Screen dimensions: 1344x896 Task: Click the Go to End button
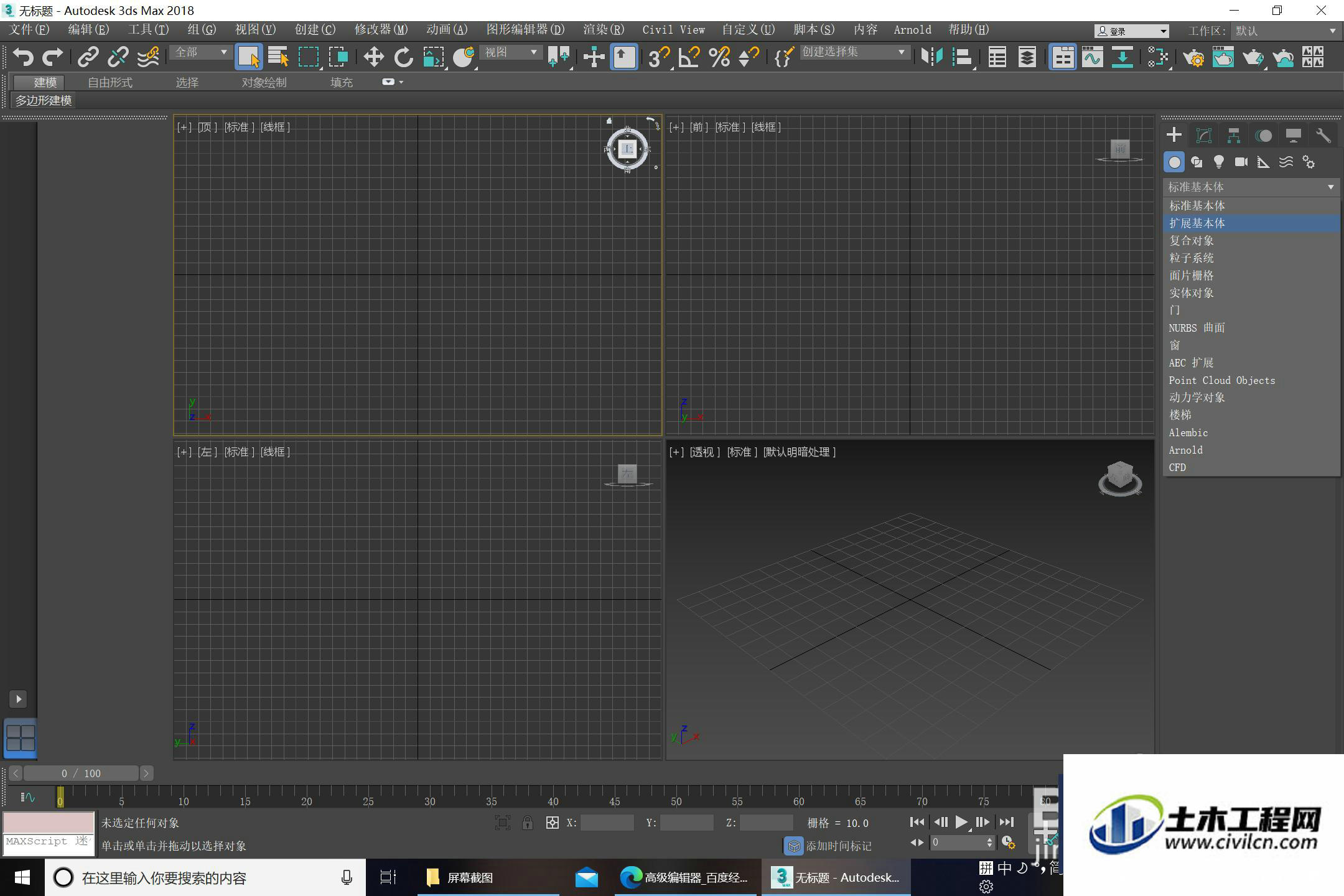(1006, 823)
